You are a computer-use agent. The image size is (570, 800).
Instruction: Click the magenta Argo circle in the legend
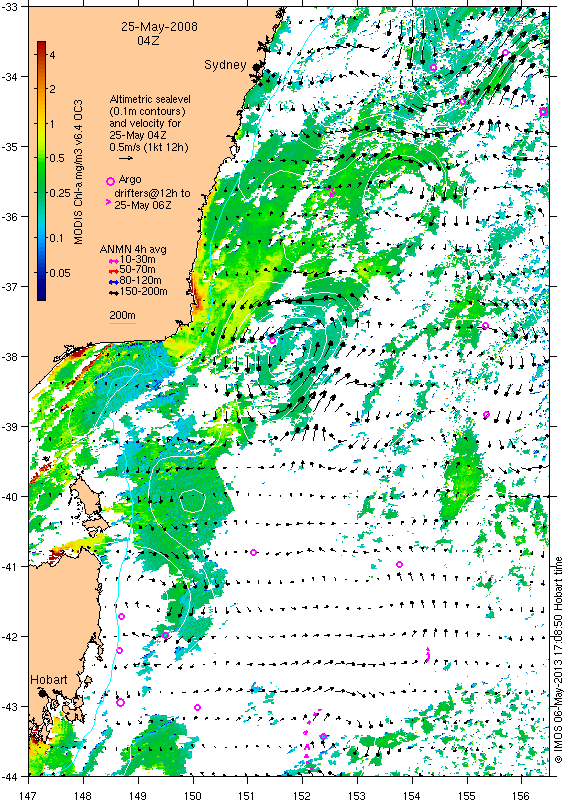click(x=110, y=181)
